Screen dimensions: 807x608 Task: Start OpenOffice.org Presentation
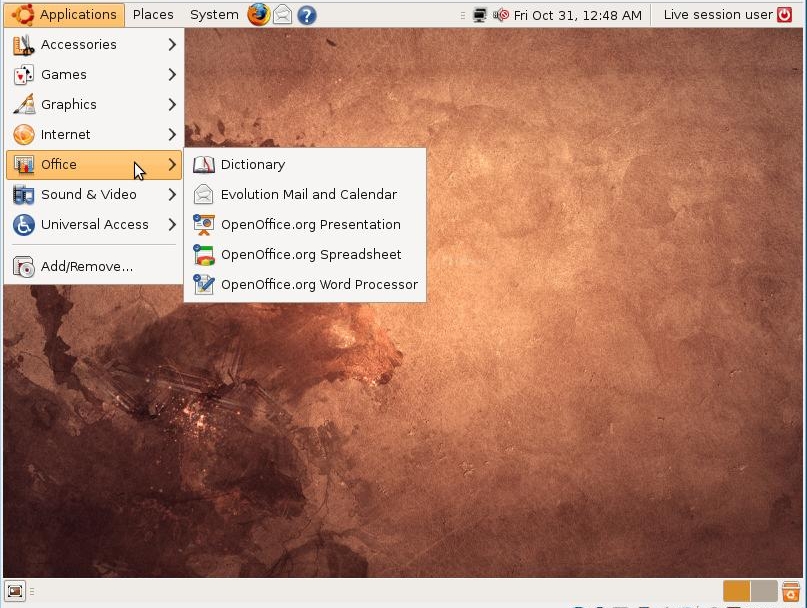pyautogui.click(x=305, y=225)
